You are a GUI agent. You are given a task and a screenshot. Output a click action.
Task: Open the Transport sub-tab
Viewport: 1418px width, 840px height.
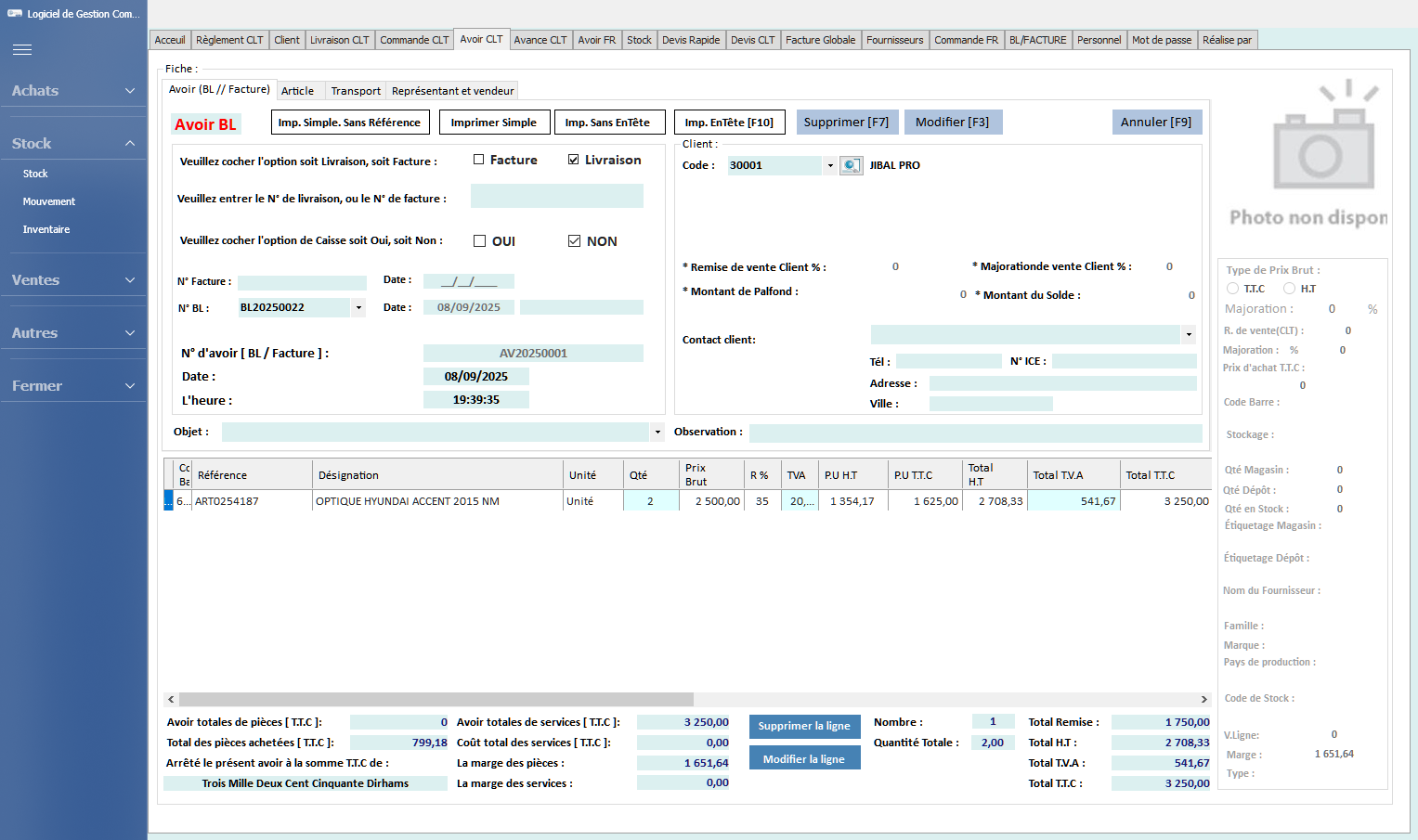(x=356, y=91)
